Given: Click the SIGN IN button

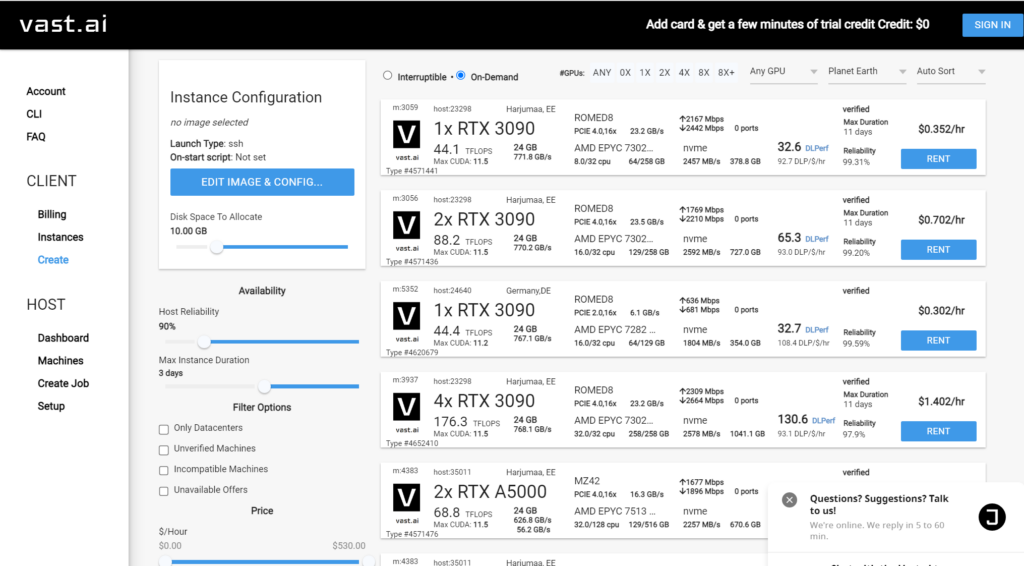Looking at the screenshot, I should pyautogui.click(x=993, y=25).
